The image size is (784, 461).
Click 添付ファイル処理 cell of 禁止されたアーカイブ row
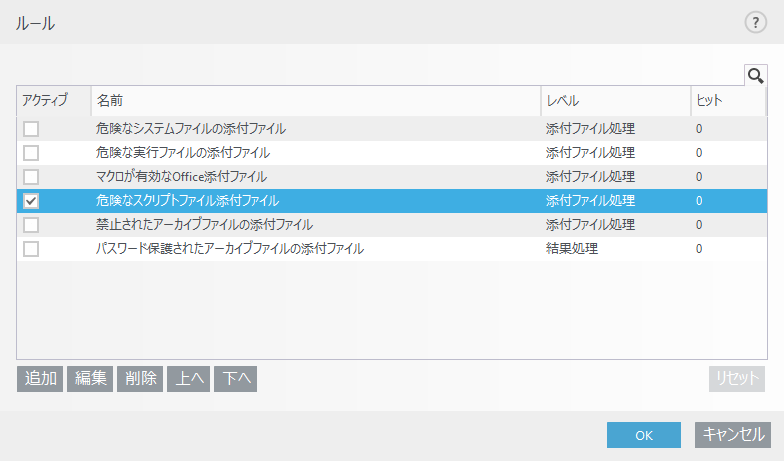[590, 225]
